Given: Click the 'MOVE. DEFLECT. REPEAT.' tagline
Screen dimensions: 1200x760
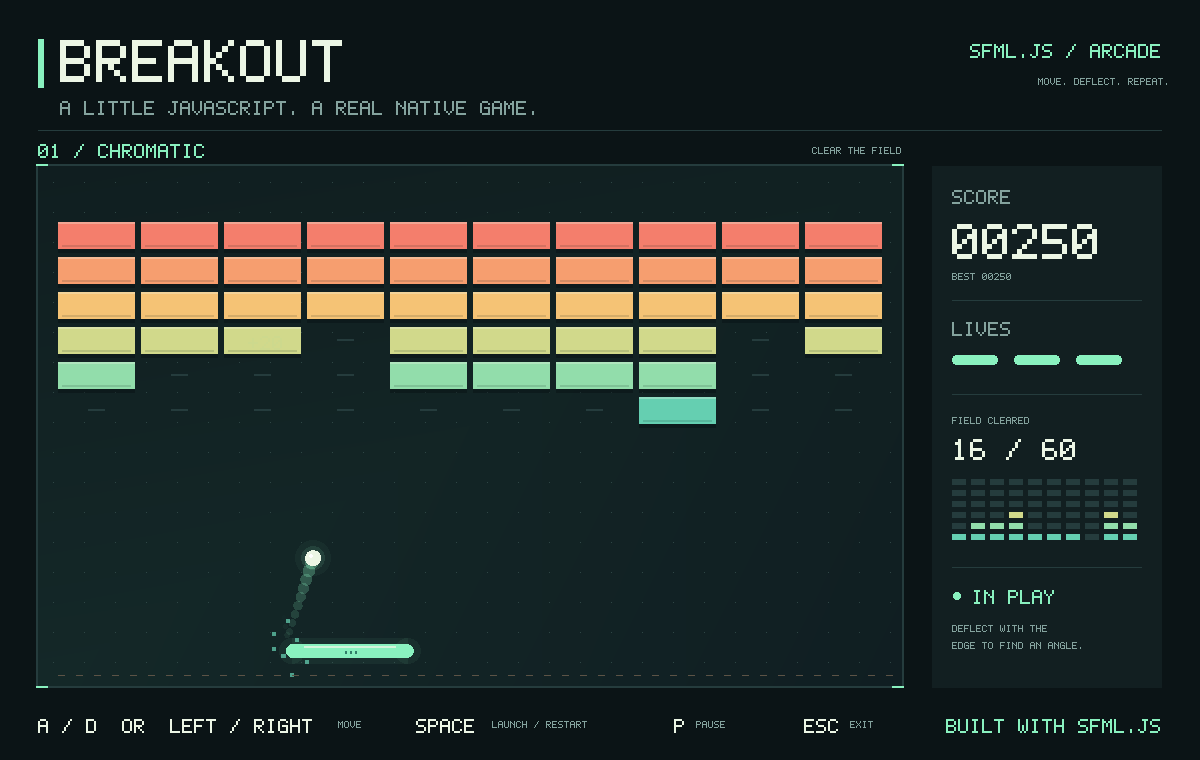Looking at the screenshot, I should pyautogui.click(x=1103, y=82).
